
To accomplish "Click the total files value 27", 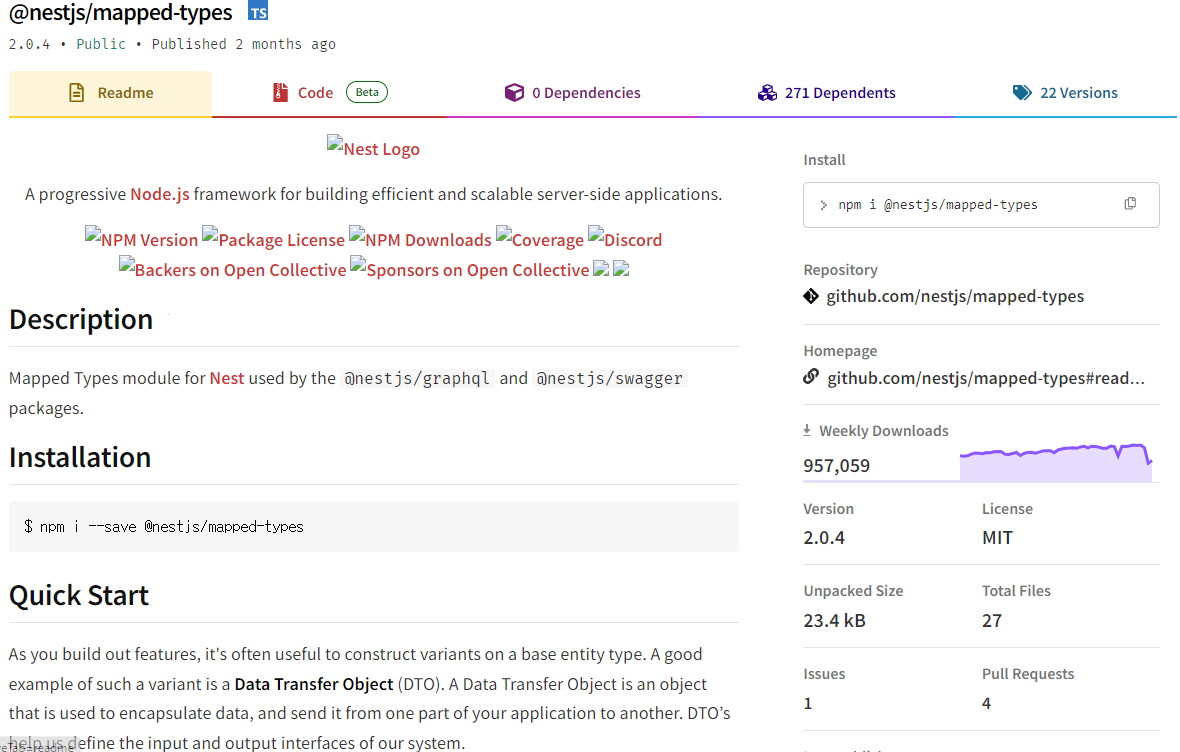I will click(x=992, y=620).
